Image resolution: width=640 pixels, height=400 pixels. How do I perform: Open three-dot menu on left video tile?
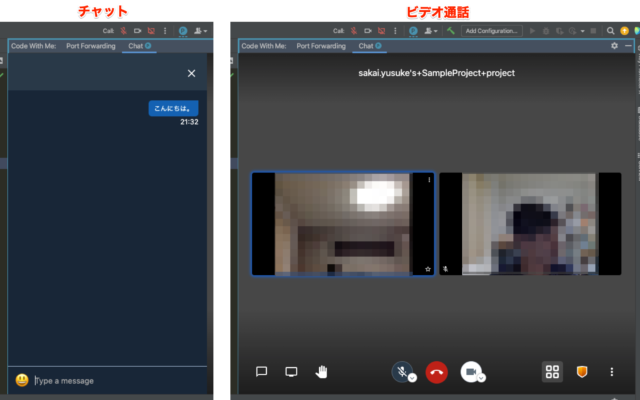pyautogui.click(x=429, y=180)
